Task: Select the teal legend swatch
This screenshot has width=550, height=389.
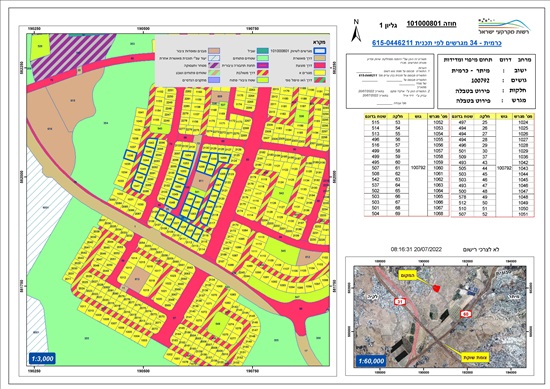Action: (263, 51)
